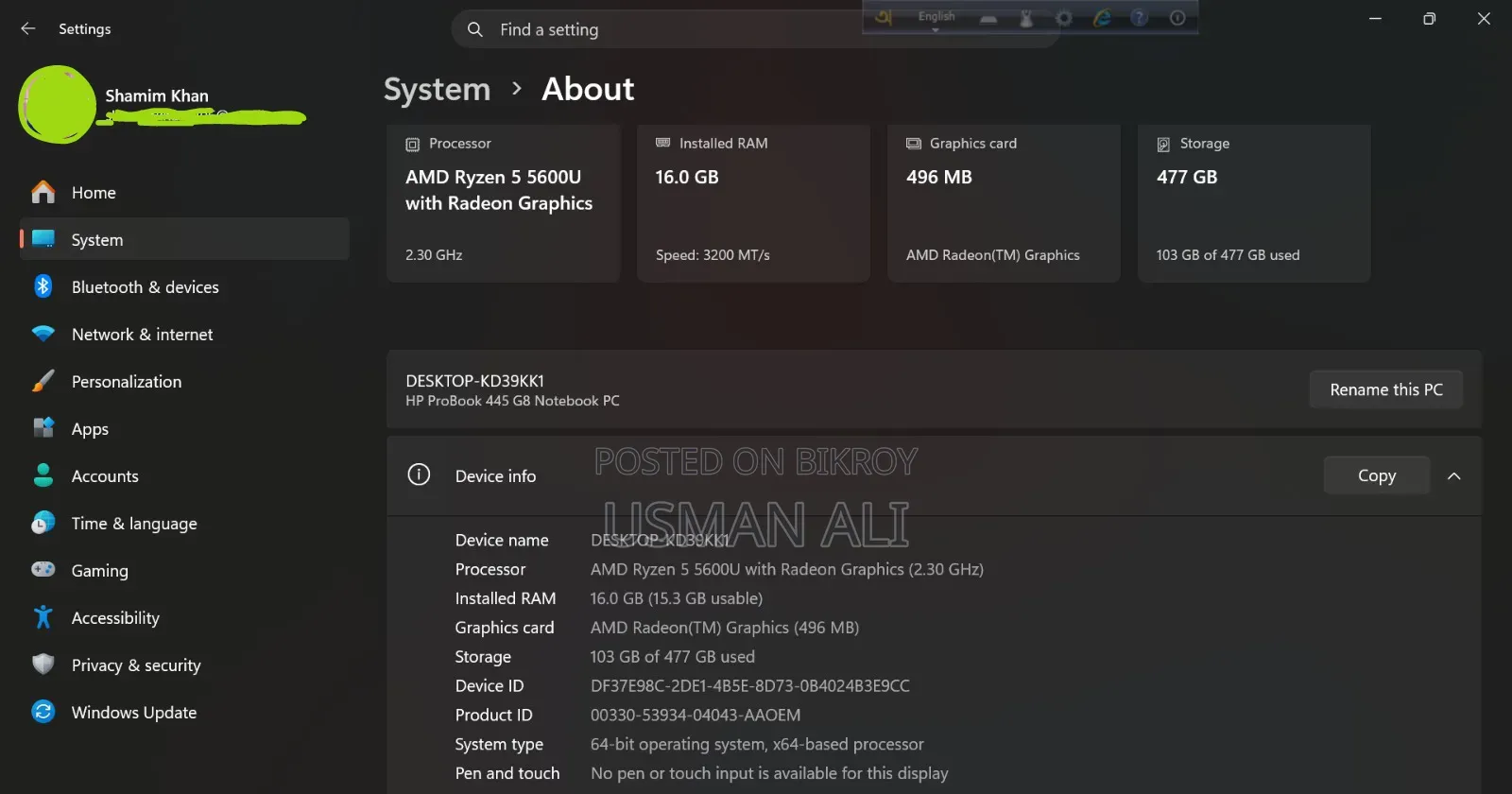Click the Gaming controller icon
The width and height of the screenshot is (1512, 794).
[43, 569]
